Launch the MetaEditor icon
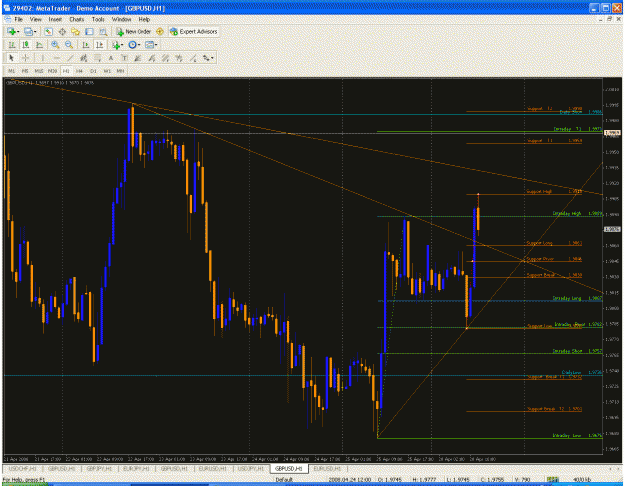This screenshot has height=486, width=625. 160,31
